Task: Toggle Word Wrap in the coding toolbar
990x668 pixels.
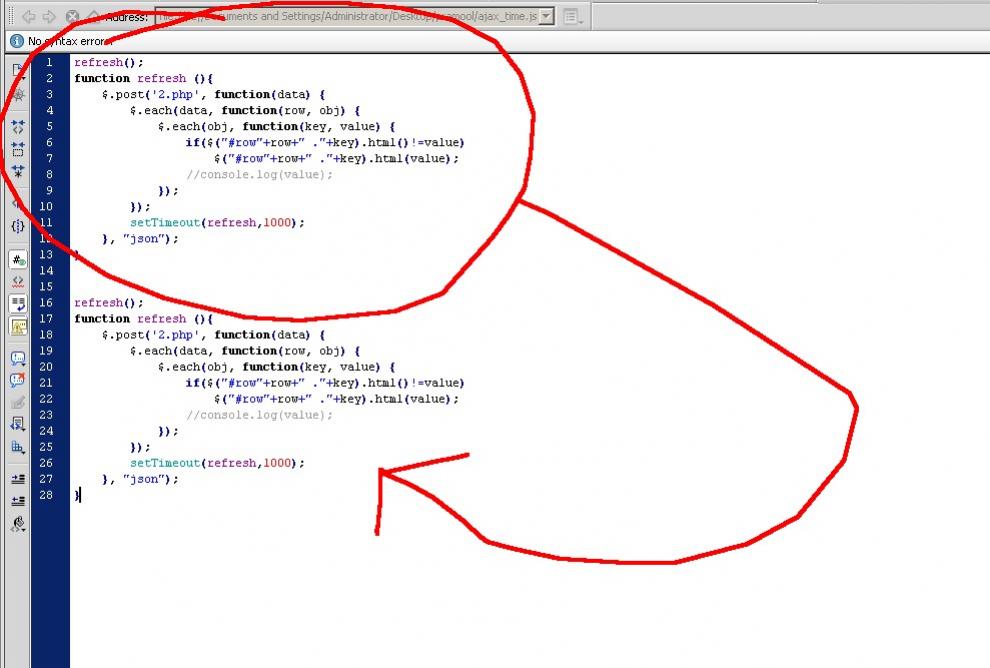Action: tap(18, 304)
